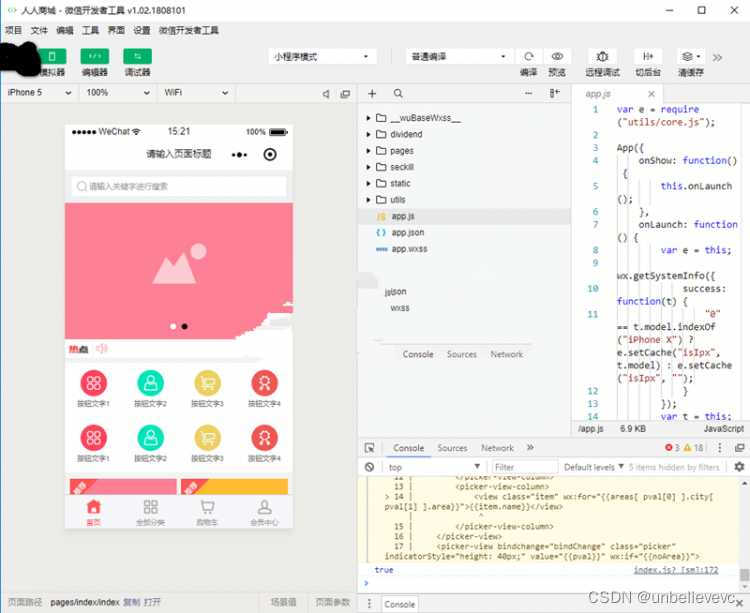Screen dimensions: 750x613
Task: Select app.wxss in file tree
Action: point(464,249)
